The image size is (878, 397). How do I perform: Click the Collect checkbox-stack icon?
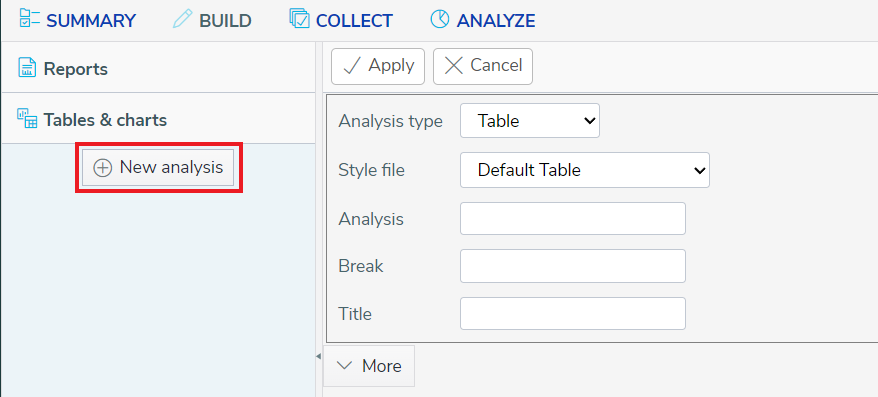click(x=300, y=18)
